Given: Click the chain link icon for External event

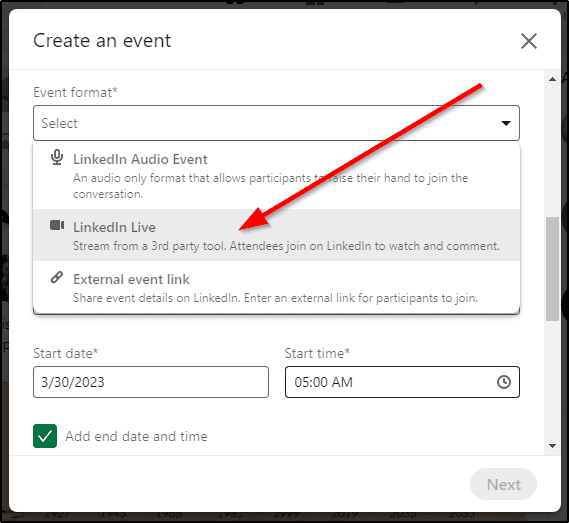Looking at the screenshot, I should (x=57, y=278).
